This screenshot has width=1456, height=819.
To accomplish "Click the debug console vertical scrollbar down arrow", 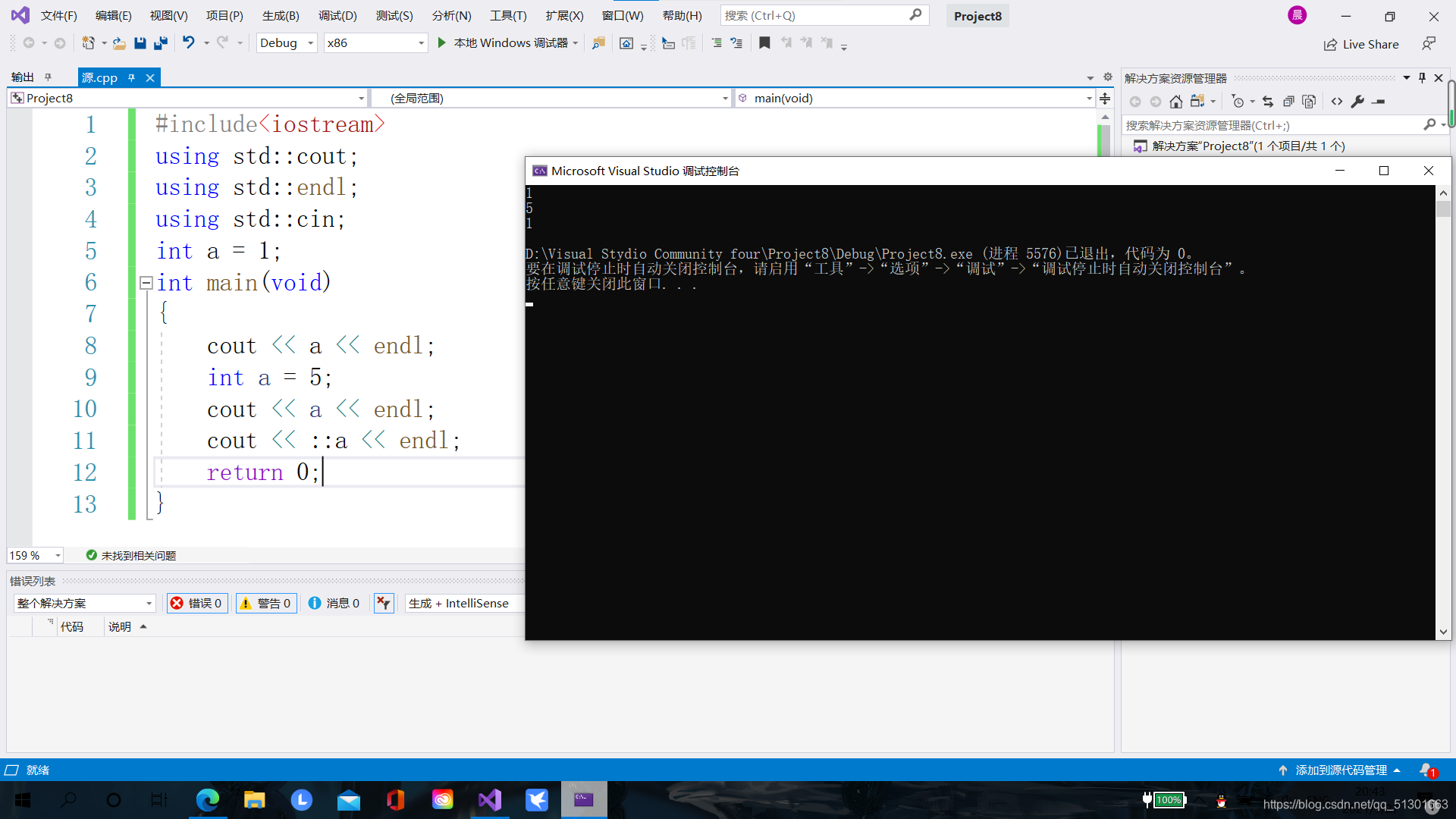I will pos(1443,632).
